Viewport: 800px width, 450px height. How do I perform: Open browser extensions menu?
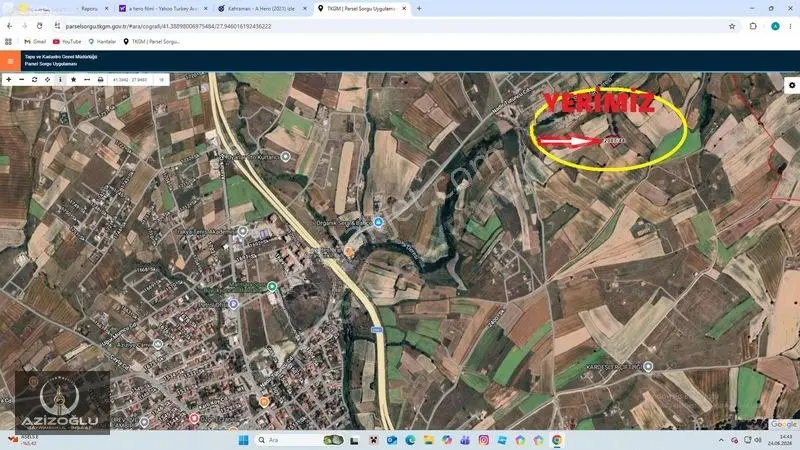(753, 26)
